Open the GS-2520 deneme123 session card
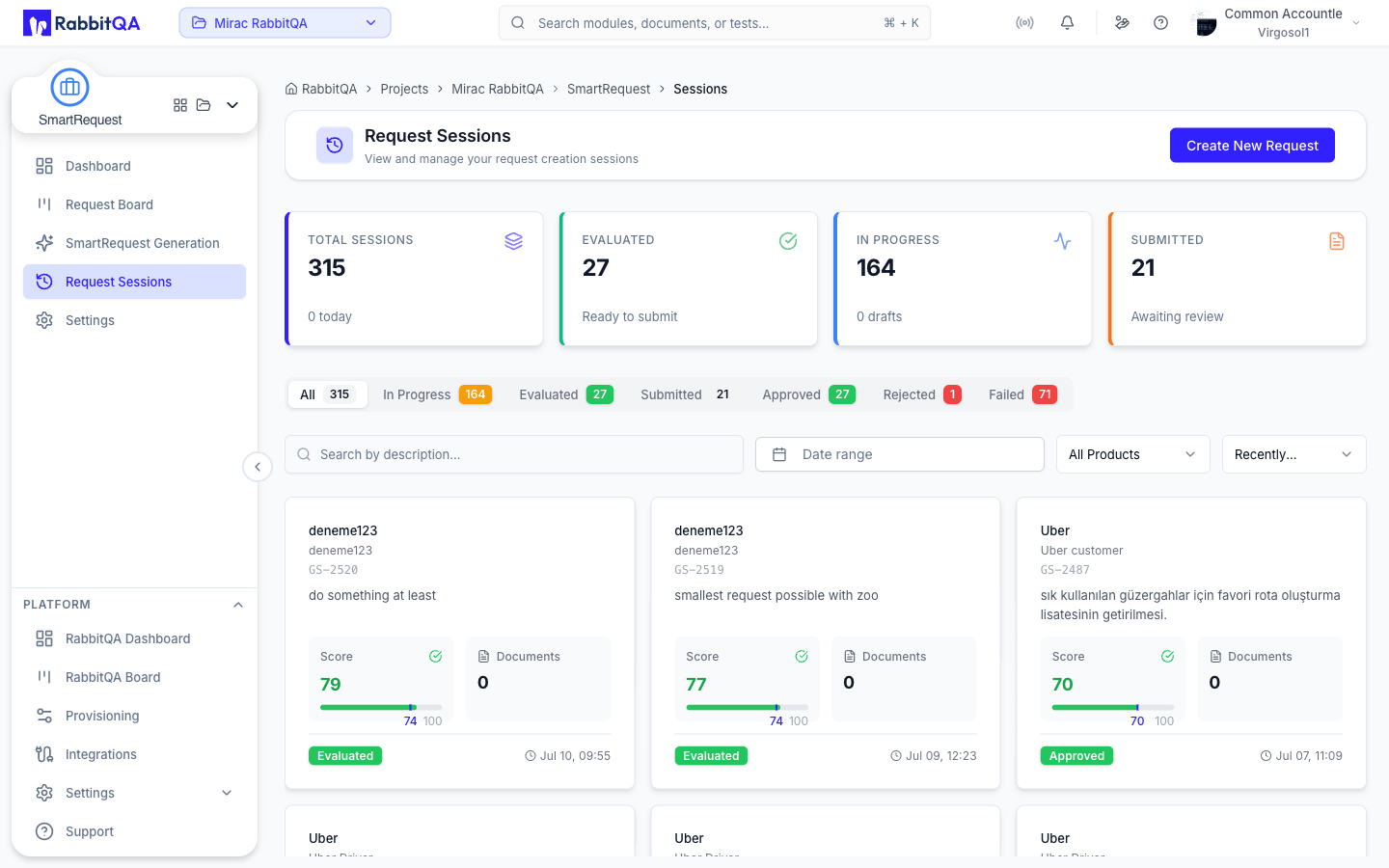Image resolution: width=1389 pixels, height=868 pixels. tap(460, 643)
